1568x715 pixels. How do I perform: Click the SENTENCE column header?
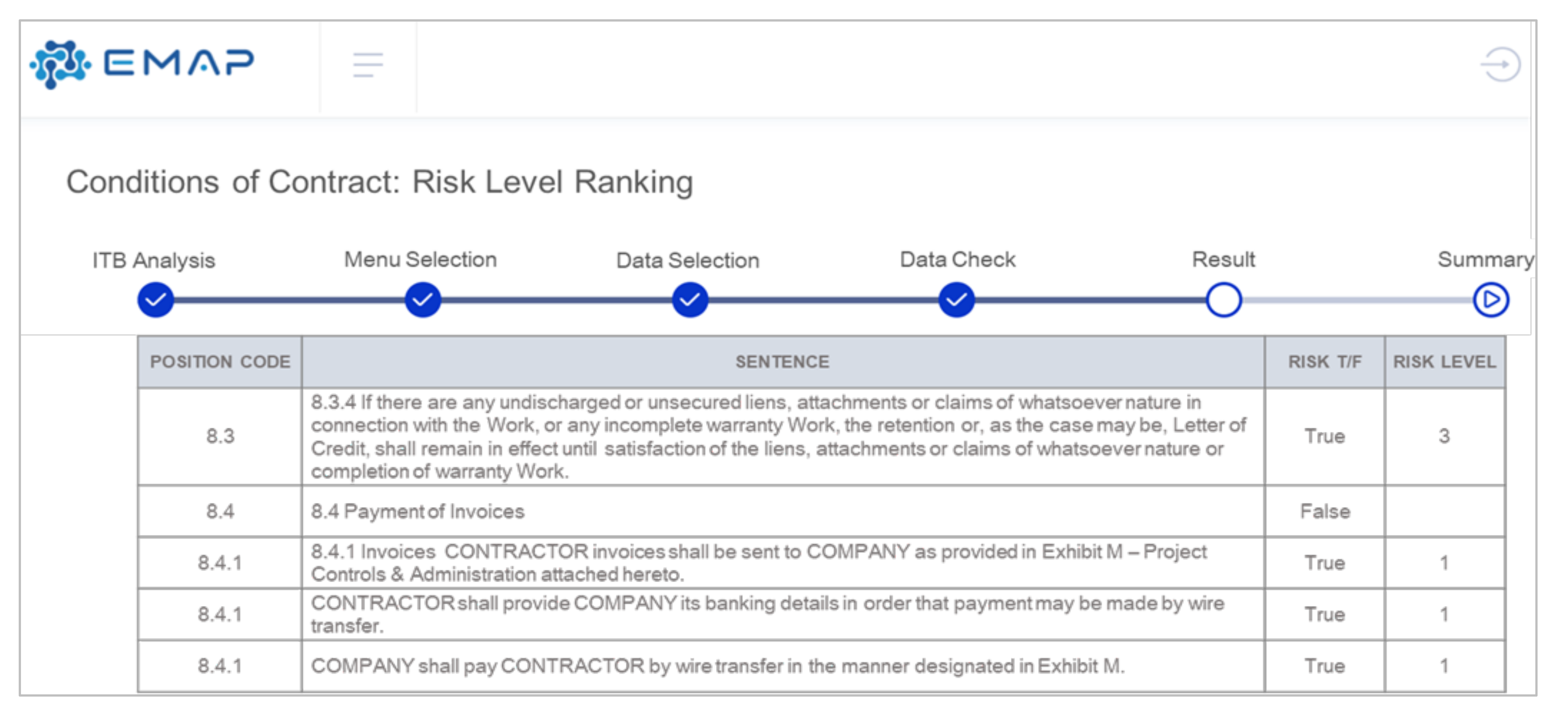(782, 362)
